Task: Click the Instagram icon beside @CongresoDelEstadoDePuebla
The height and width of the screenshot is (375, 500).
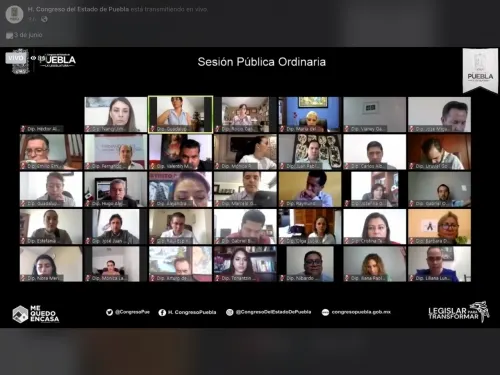Action: click(x=230, y=312)
